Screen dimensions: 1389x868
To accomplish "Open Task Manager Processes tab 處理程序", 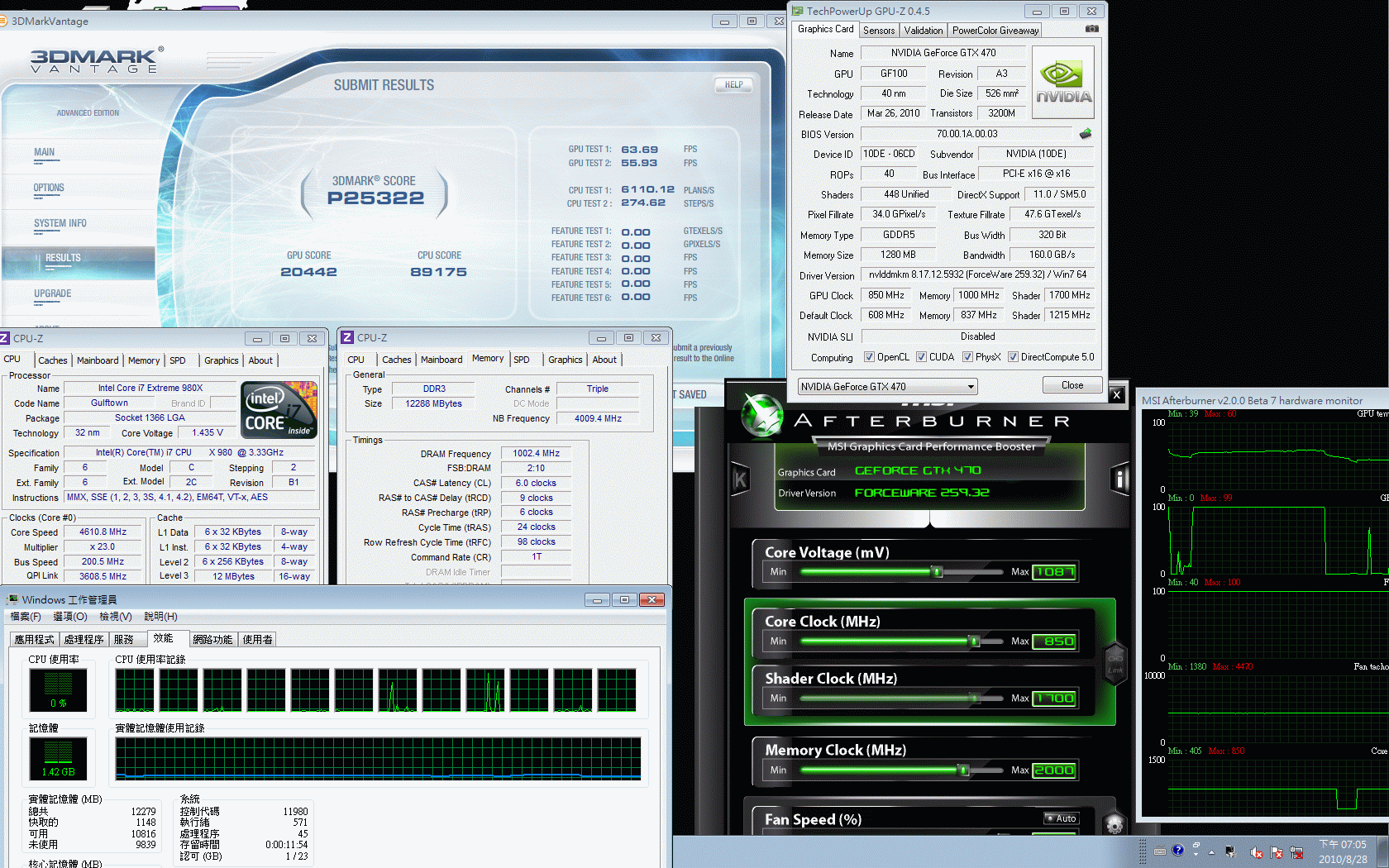I will click(84, 640).
